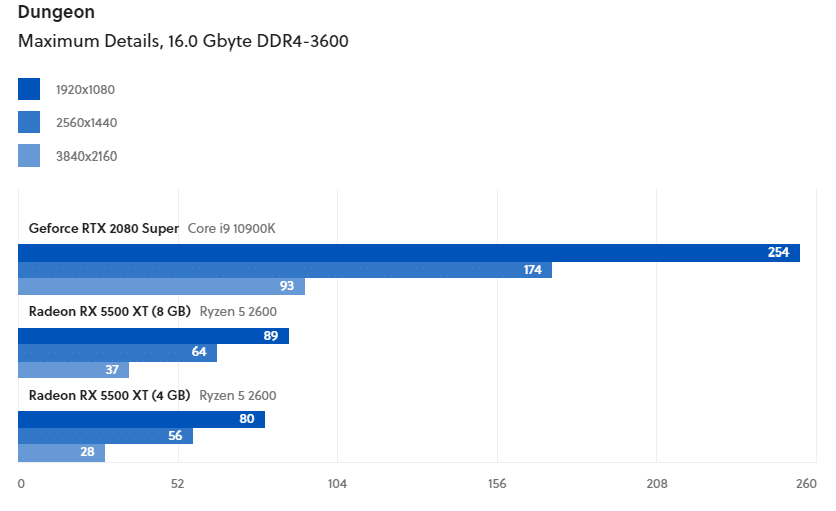Click the axis tick label 104
Screen dimensions: 836x511
coord(337,484)
